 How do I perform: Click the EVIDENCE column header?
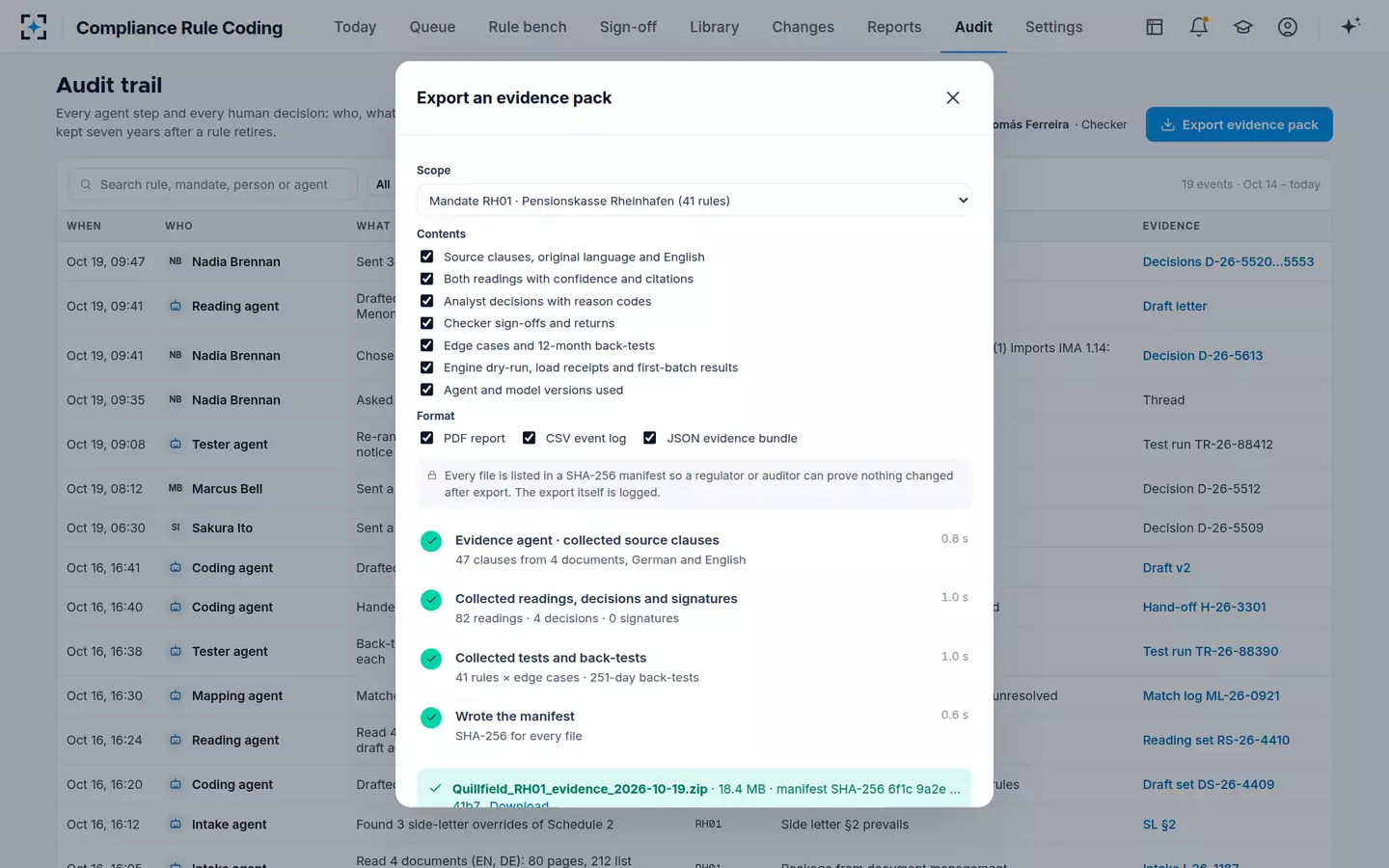(1171, 226)
